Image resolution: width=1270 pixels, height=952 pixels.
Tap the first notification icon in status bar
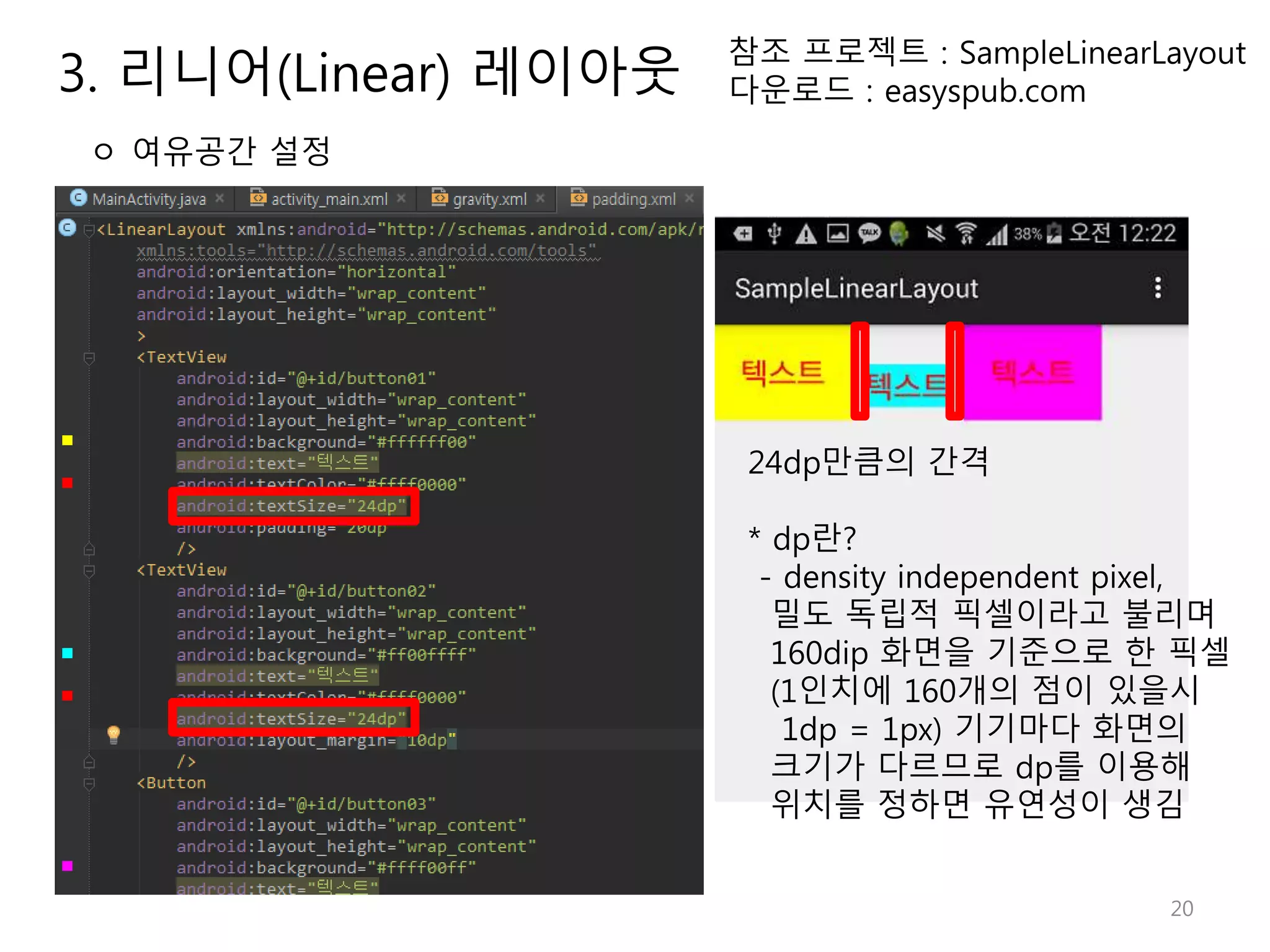[743, 234]
